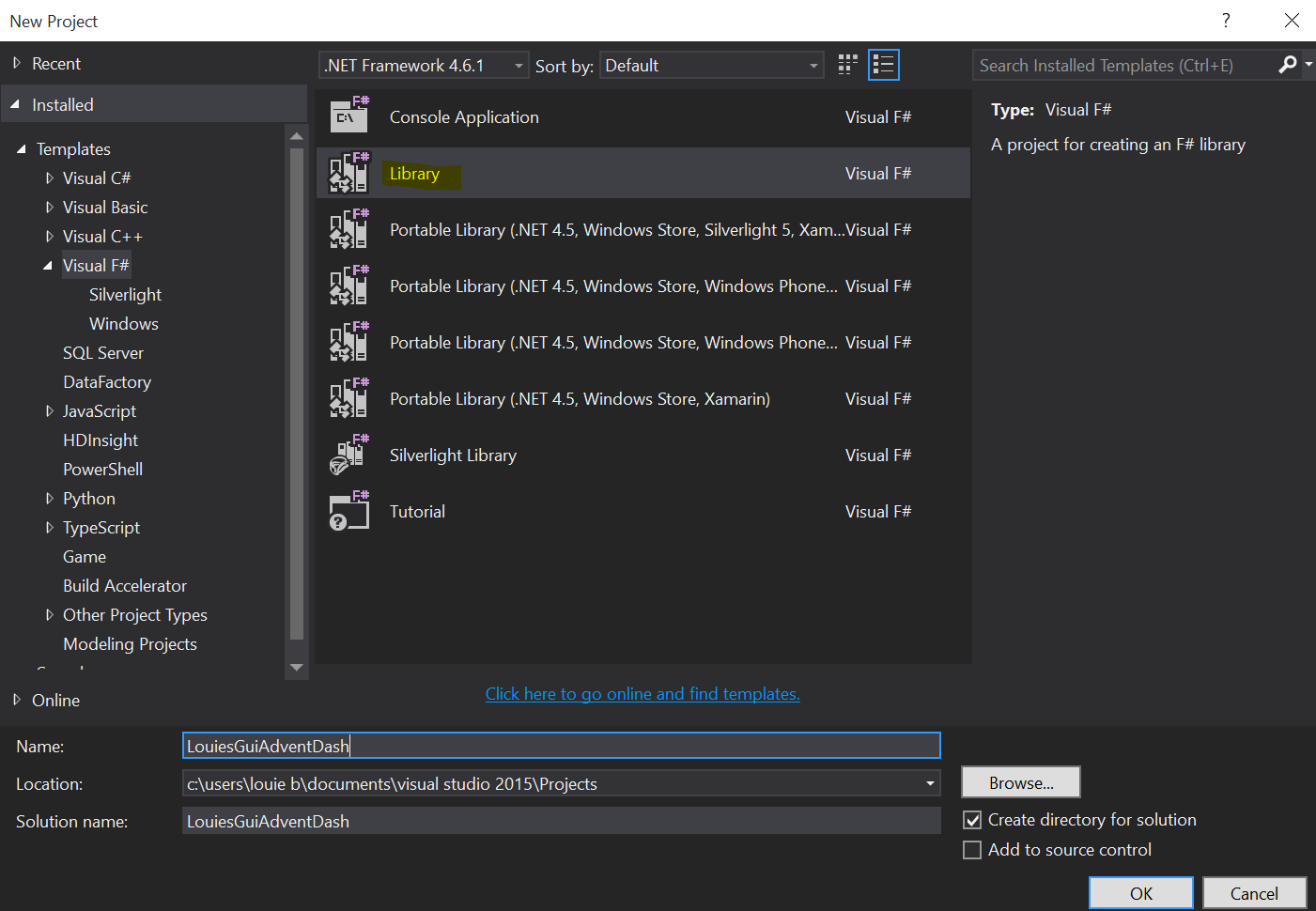Viewport: 1316px width, 911px height.
Task: Click the Name input field
Action: [x=561, y=746]
